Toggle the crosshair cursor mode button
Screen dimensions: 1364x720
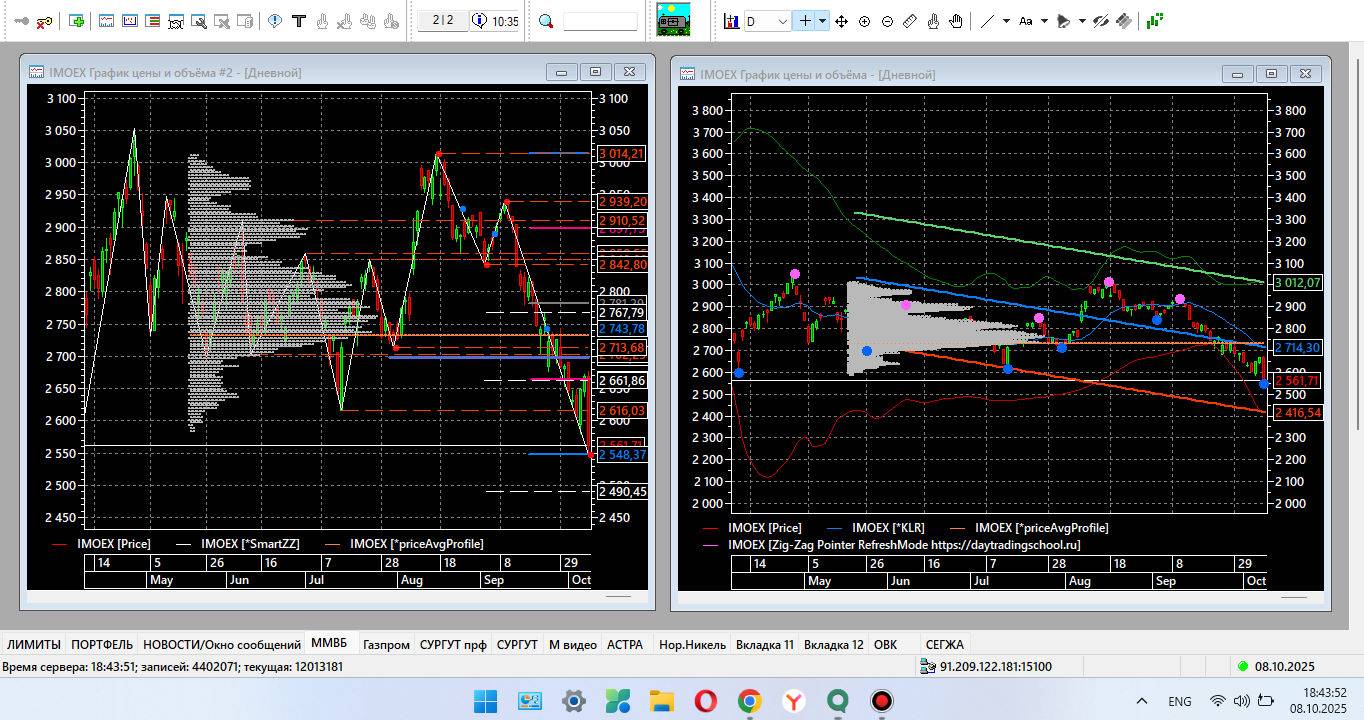tap(804, 21)
